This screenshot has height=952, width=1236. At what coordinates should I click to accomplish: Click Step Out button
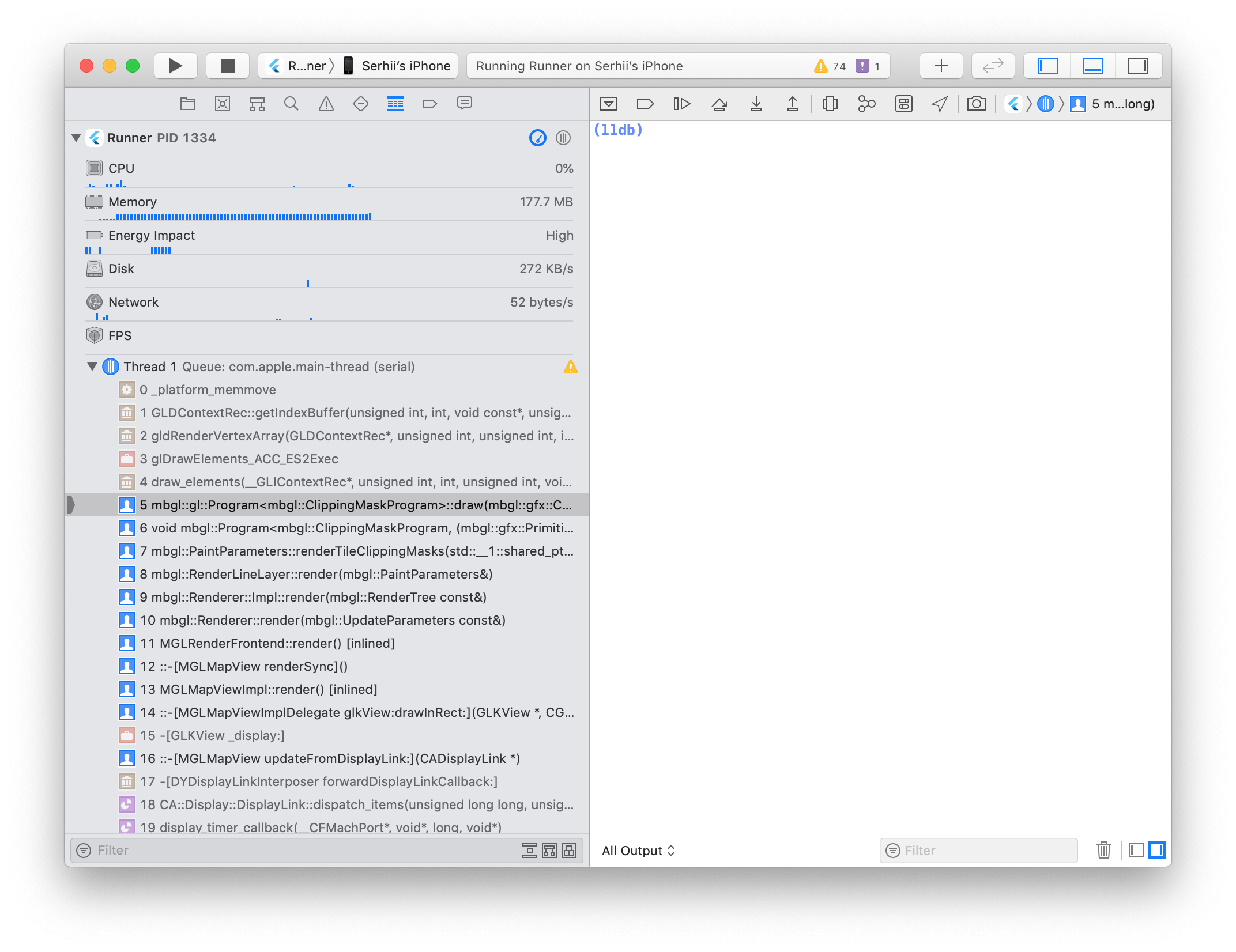coord(793,104)
